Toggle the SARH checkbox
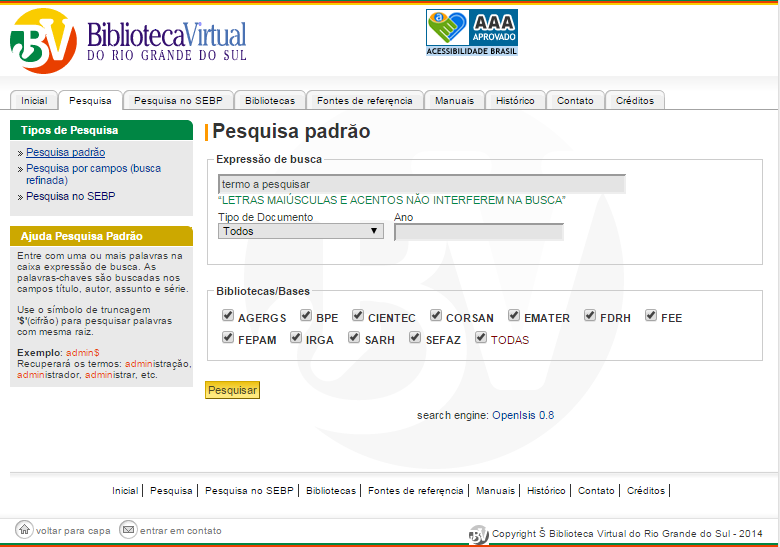This screenshot has width=780, height=547. pos(354,337)
